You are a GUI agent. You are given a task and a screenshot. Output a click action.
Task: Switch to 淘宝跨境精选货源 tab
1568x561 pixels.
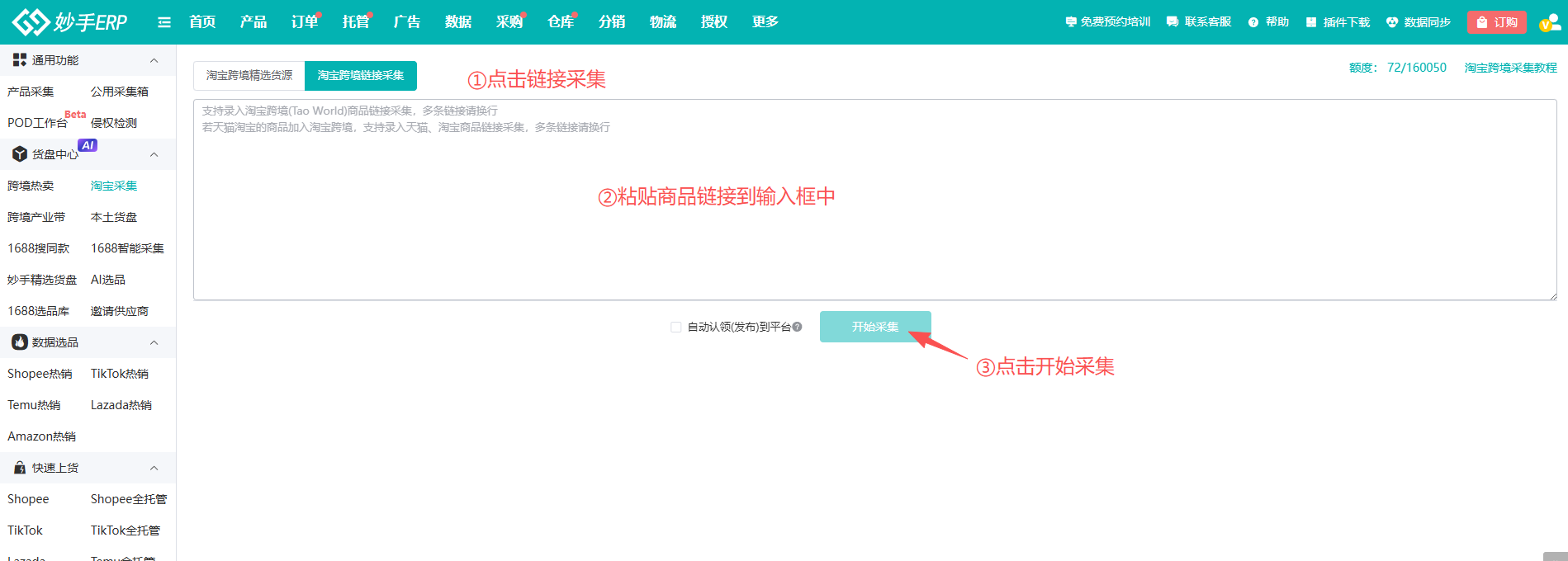click(x=249, y=76)
